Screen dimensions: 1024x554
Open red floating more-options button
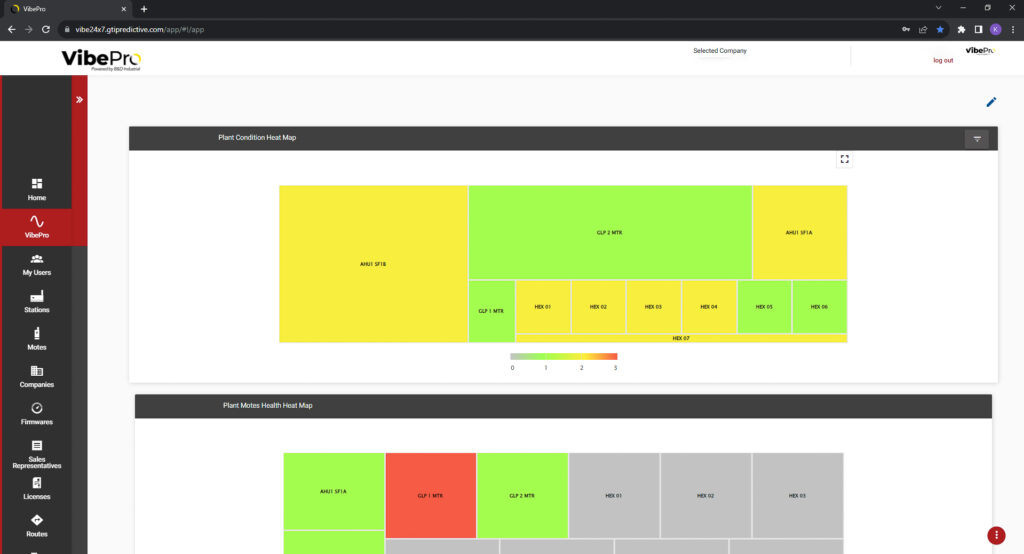(996, 535)
